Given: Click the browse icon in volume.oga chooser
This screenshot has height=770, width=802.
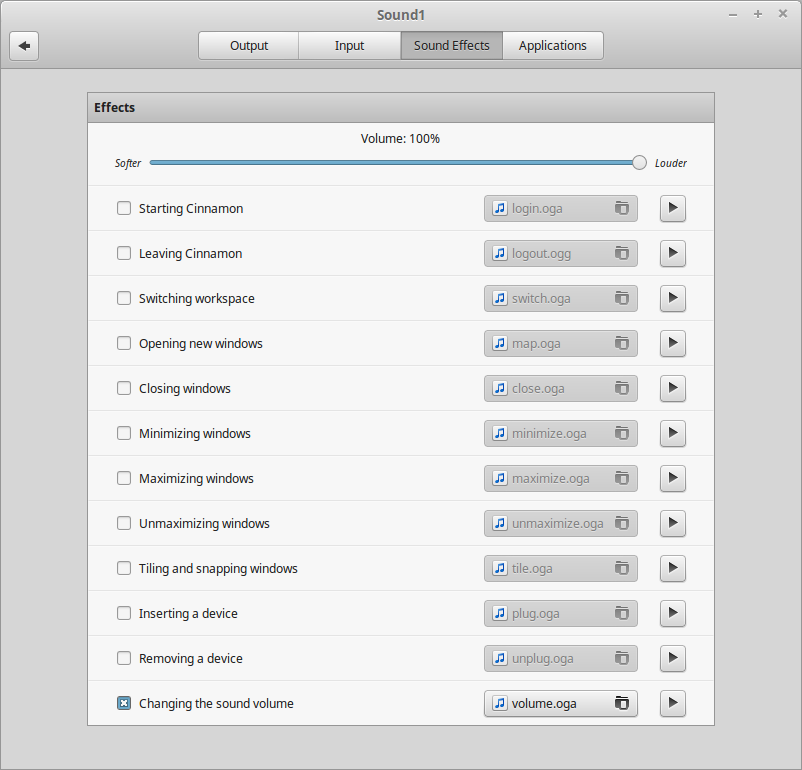Looking at the screenshot, I should tap(621, 703).
